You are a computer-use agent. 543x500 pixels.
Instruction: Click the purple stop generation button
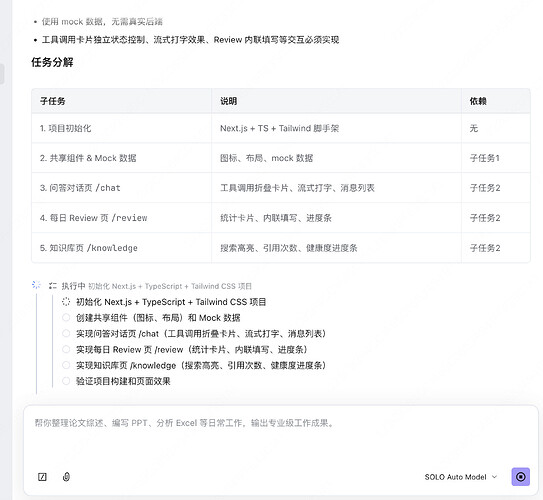(x=520, y=477)
